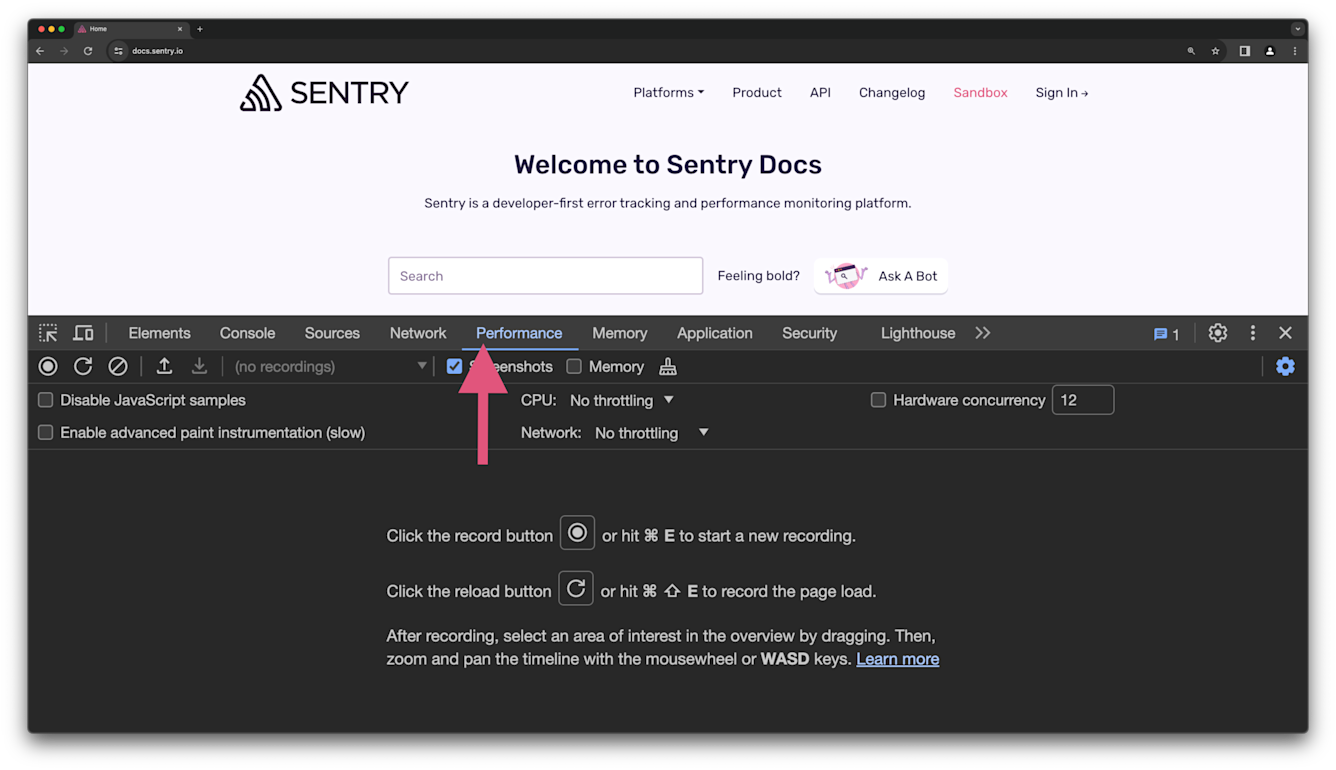
Task: Open the Chrome three-dot menu
Action: pyautogui.click(x=1295, y=51)
